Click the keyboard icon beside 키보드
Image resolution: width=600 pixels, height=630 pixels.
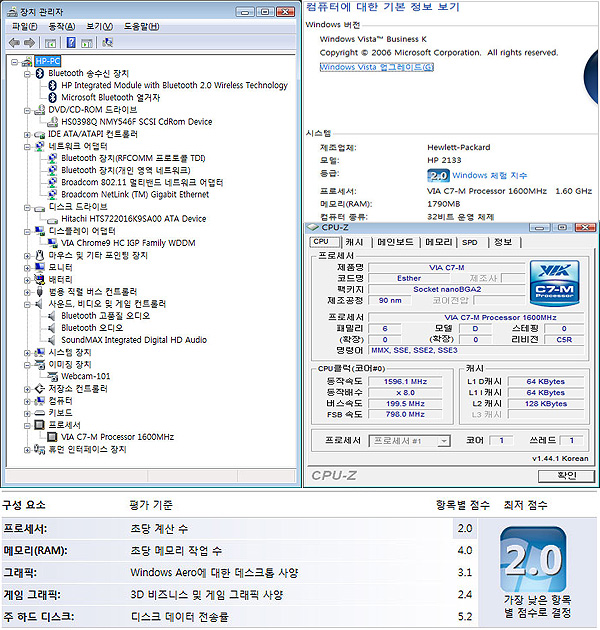(39, 413)
